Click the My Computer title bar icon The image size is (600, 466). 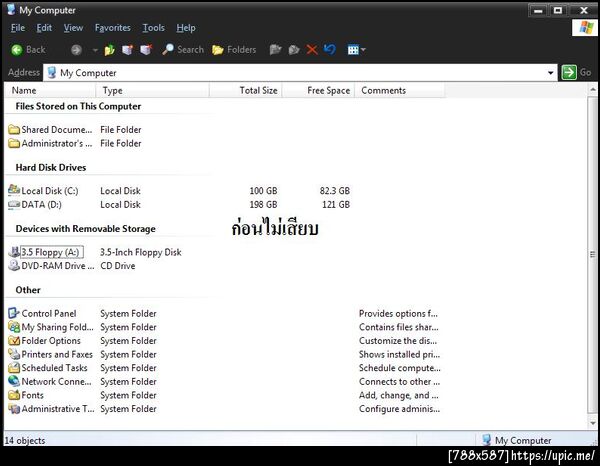pos(11,10)
